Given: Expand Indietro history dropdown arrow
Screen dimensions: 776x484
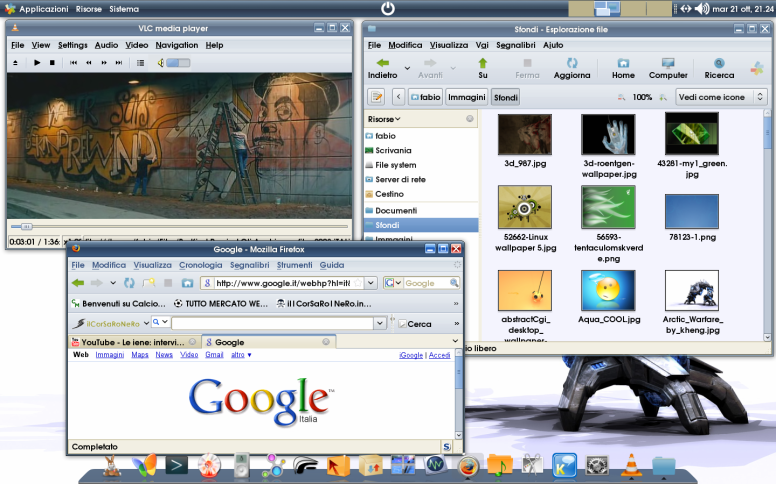Looking at the screenshot, I should (x=407, y=68).
